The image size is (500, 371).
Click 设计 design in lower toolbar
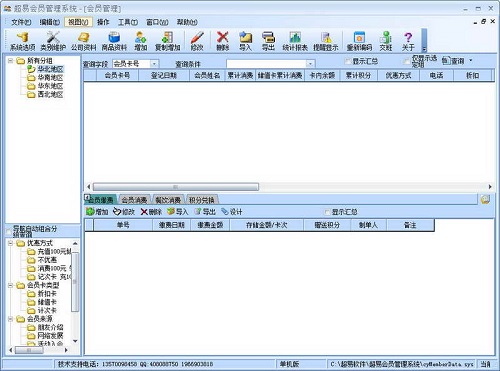click(232, 212)
